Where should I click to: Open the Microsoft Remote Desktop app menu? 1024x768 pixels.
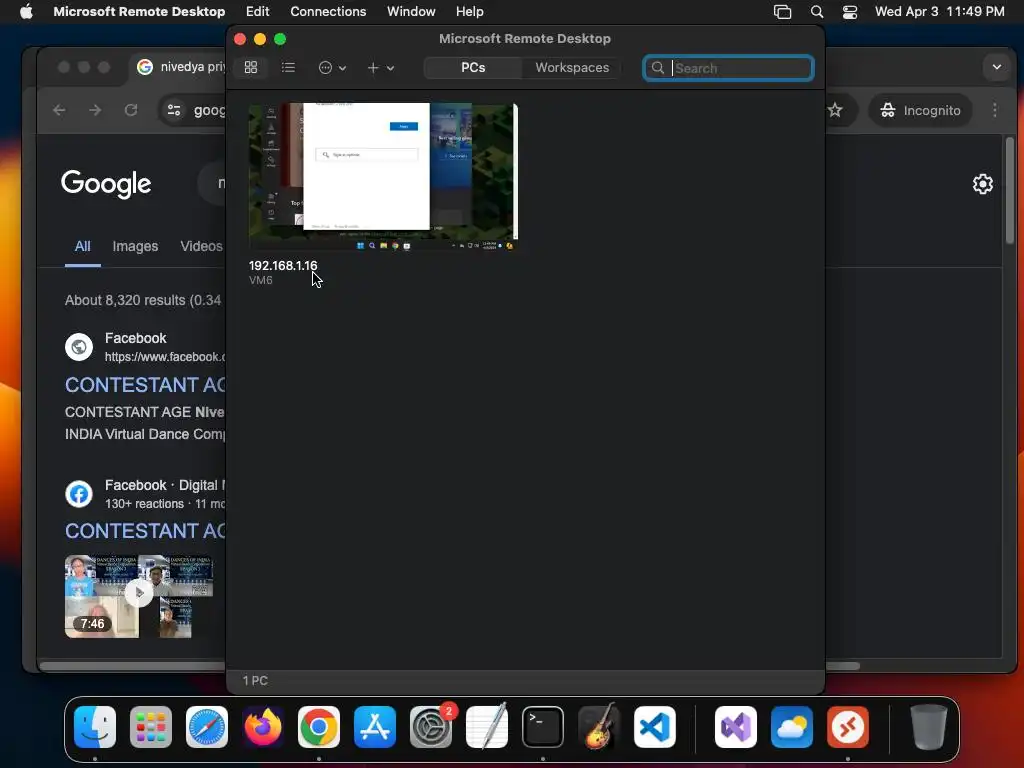139,11
